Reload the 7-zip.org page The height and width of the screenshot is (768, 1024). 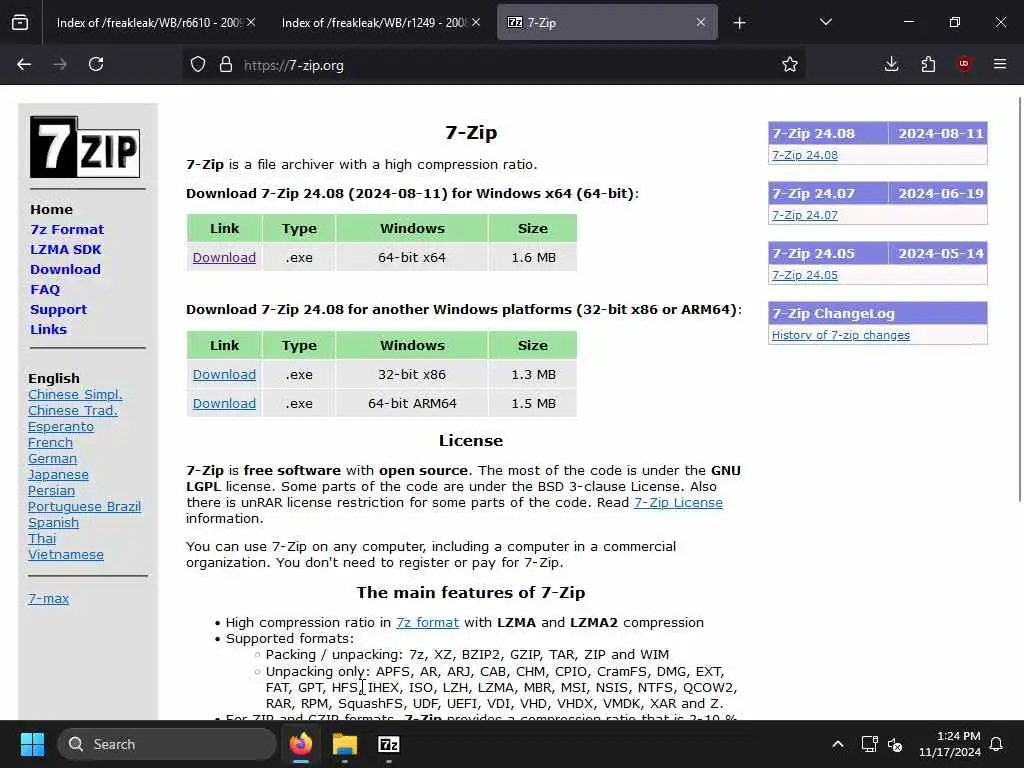(96, 64)
